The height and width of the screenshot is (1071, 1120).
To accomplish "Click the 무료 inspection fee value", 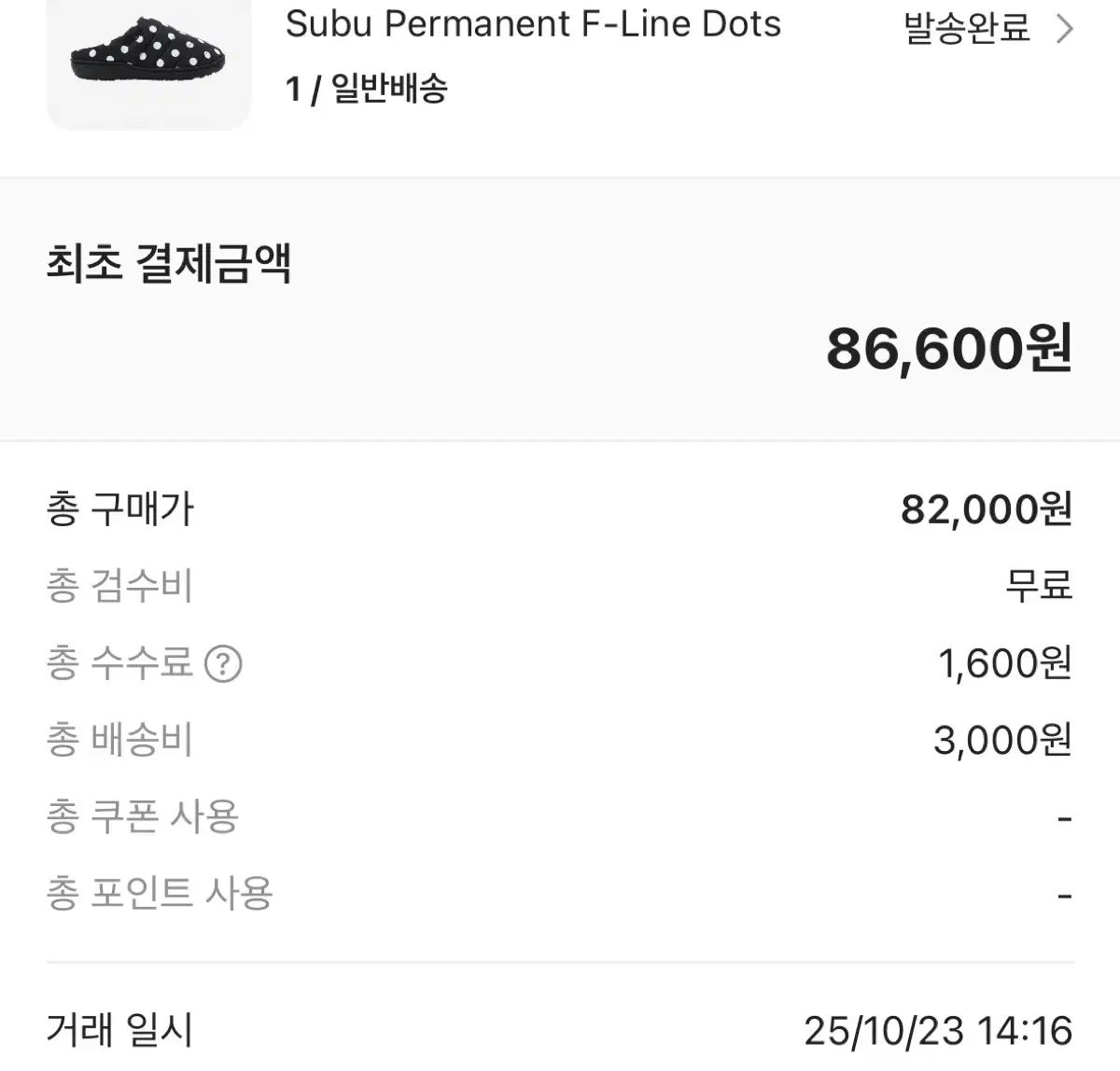I will tap(1038, 587).
